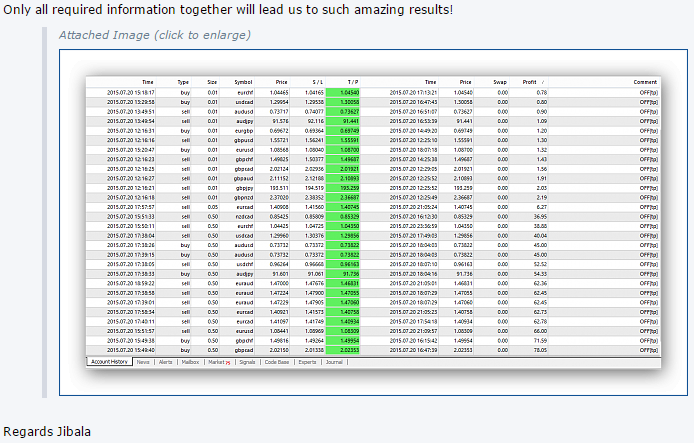Click the size value 0.05
Image resolution: width=694 pixels, height=443 pixels.
[213, 207]
